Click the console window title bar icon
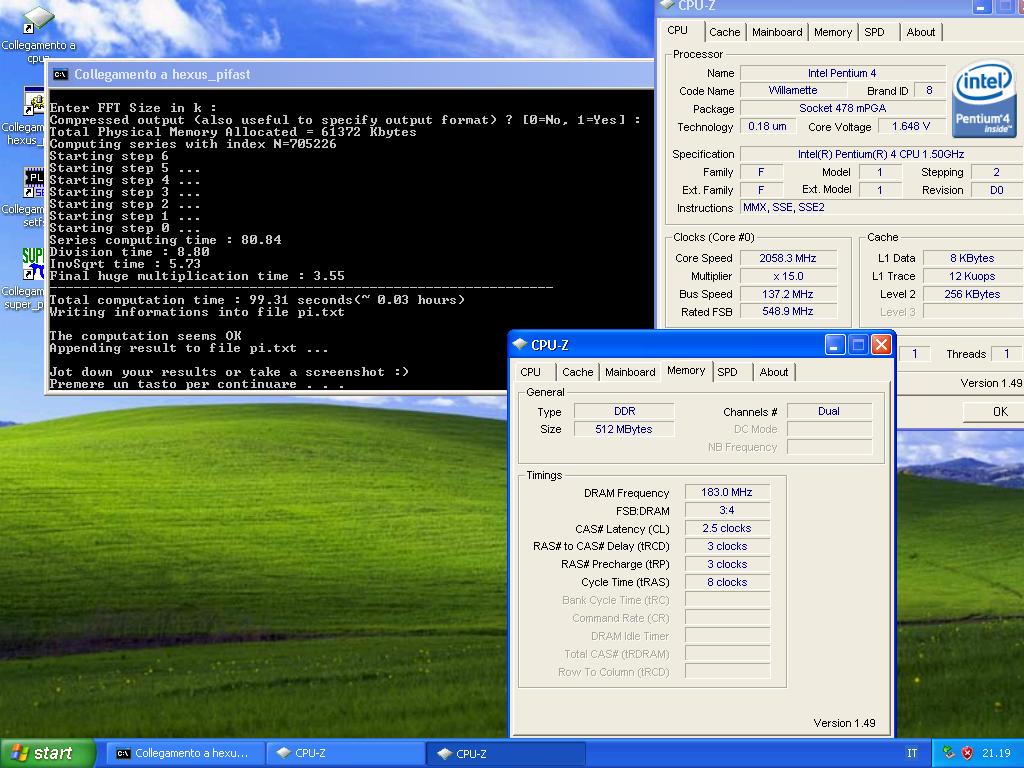 (60, 74)
